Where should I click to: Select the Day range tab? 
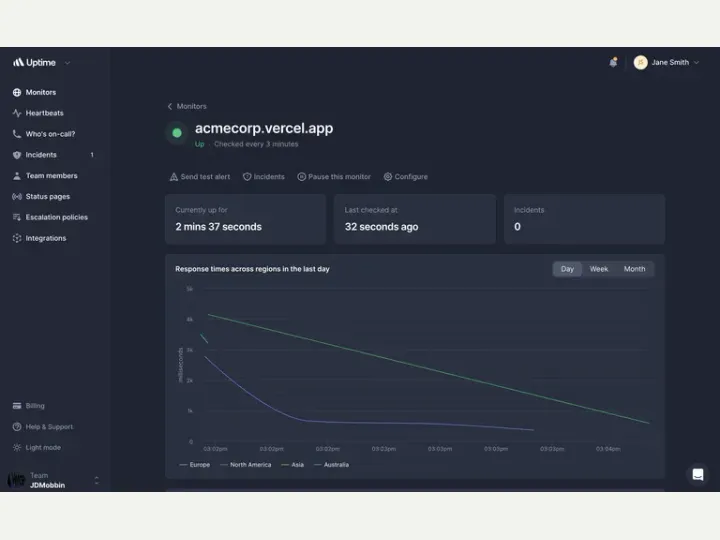point(568,269)
